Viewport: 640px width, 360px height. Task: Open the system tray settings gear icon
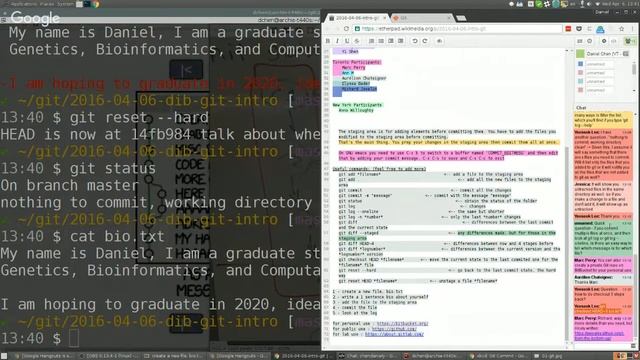pos(547,4)
